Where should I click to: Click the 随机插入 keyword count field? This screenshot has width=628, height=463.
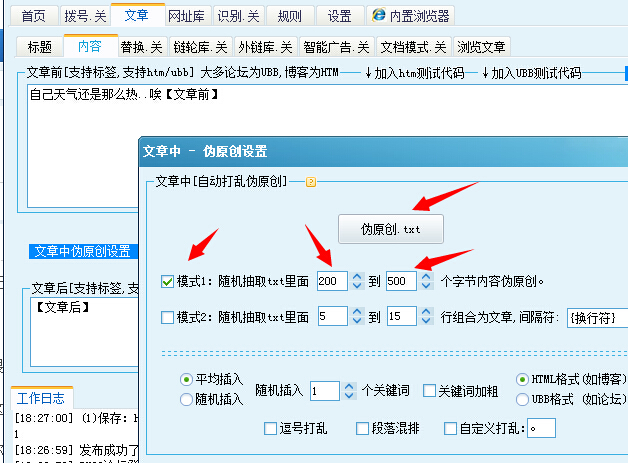[x=325, y=391]
